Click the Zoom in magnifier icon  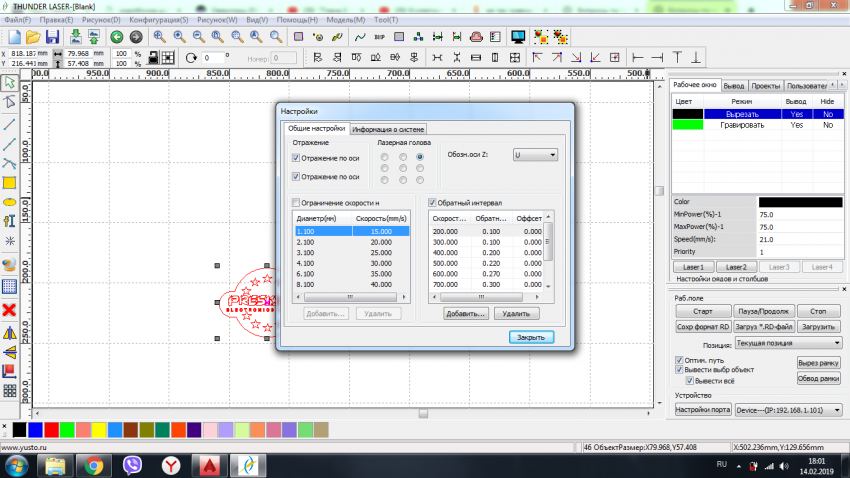tap(159, 37)
